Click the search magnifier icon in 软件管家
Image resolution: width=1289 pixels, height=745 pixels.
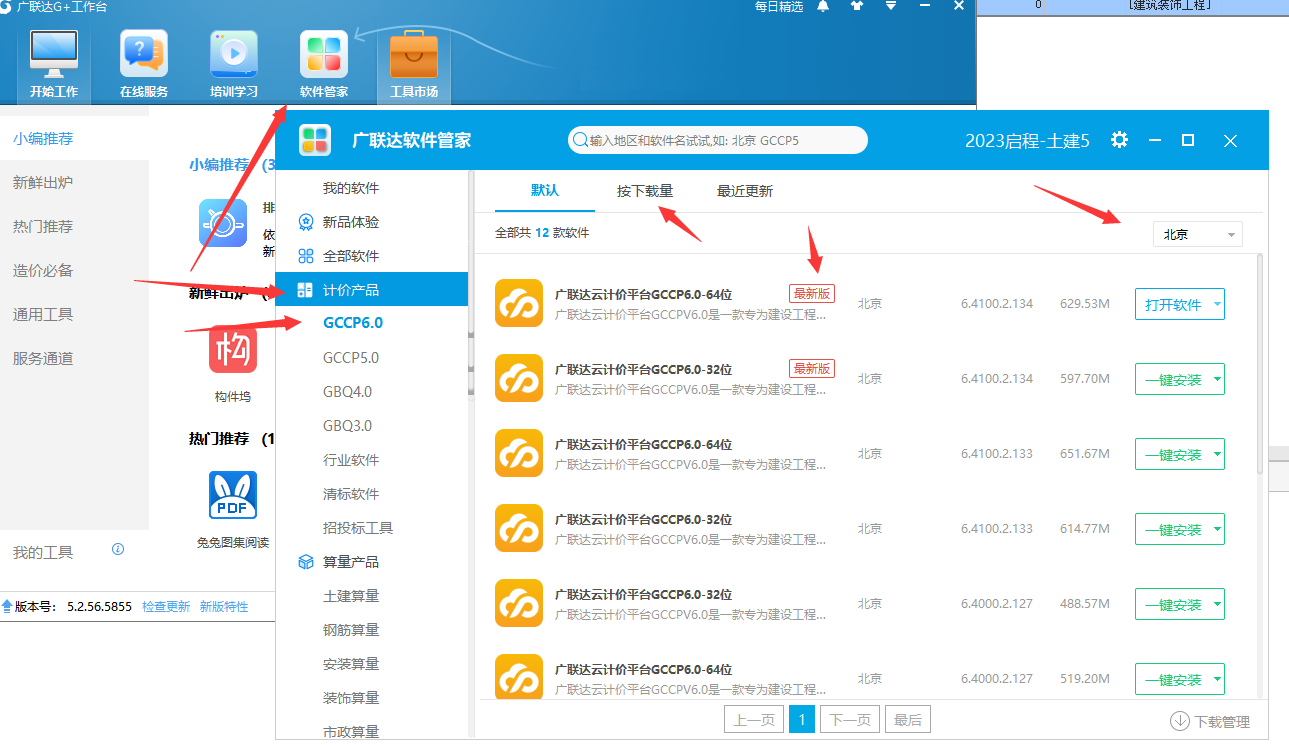pos(579,140)
